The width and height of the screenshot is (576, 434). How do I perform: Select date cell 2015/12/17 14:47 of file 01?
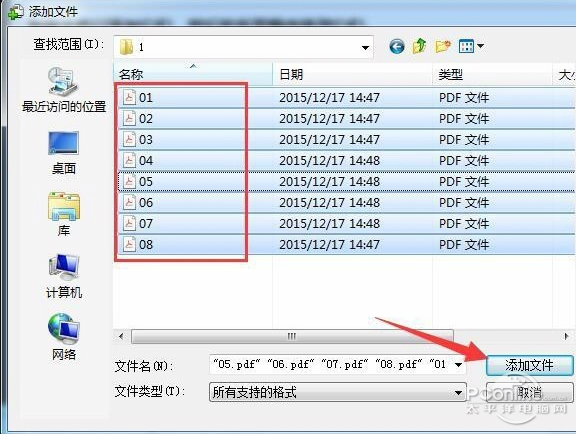coord(329,97)
